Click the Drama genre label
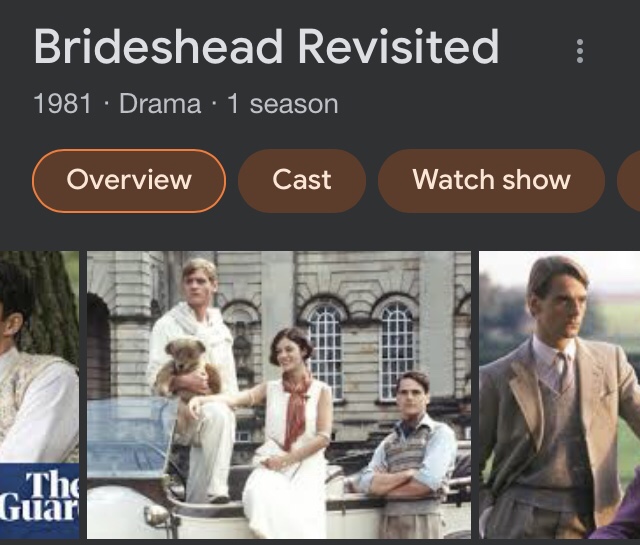640x545 pixels. pos(160,104)
